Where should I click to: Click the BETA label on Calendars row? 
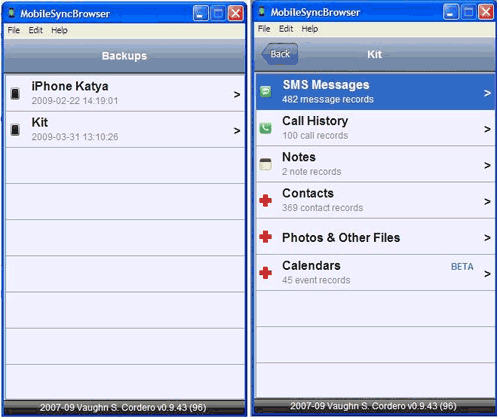pyautogui.click(x=462, y=267)
